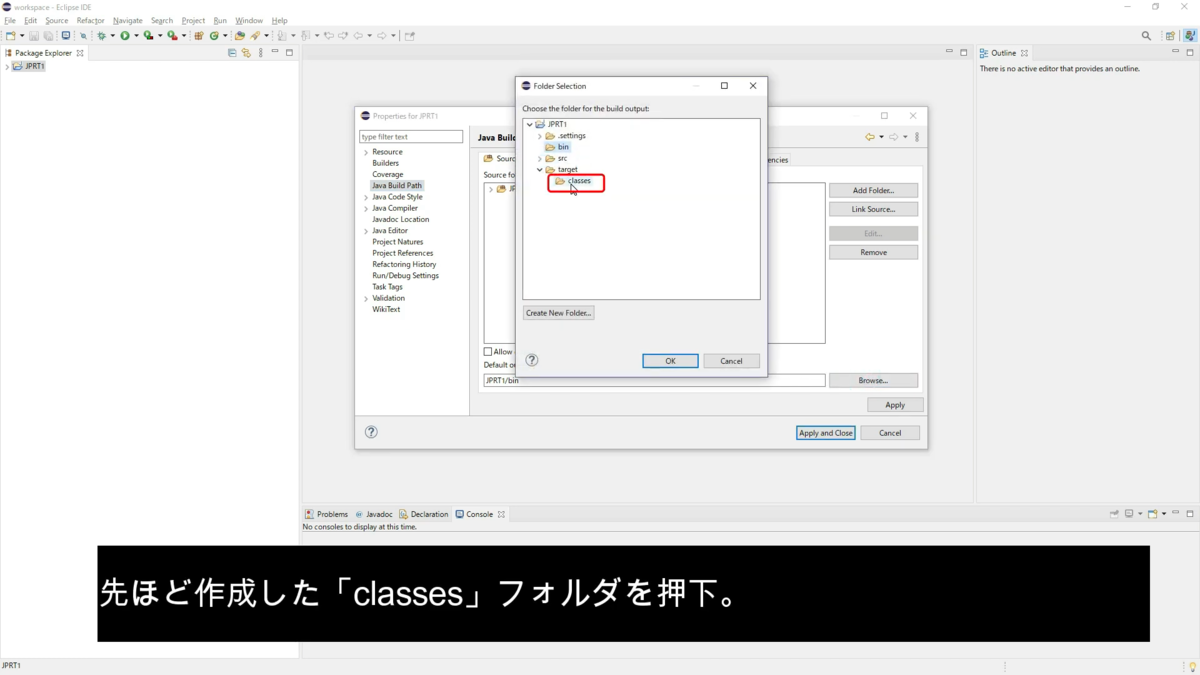Click the Create New Folder button
Image resolution: width=1200 pixels, height=675 pixels.
point(559,312)
